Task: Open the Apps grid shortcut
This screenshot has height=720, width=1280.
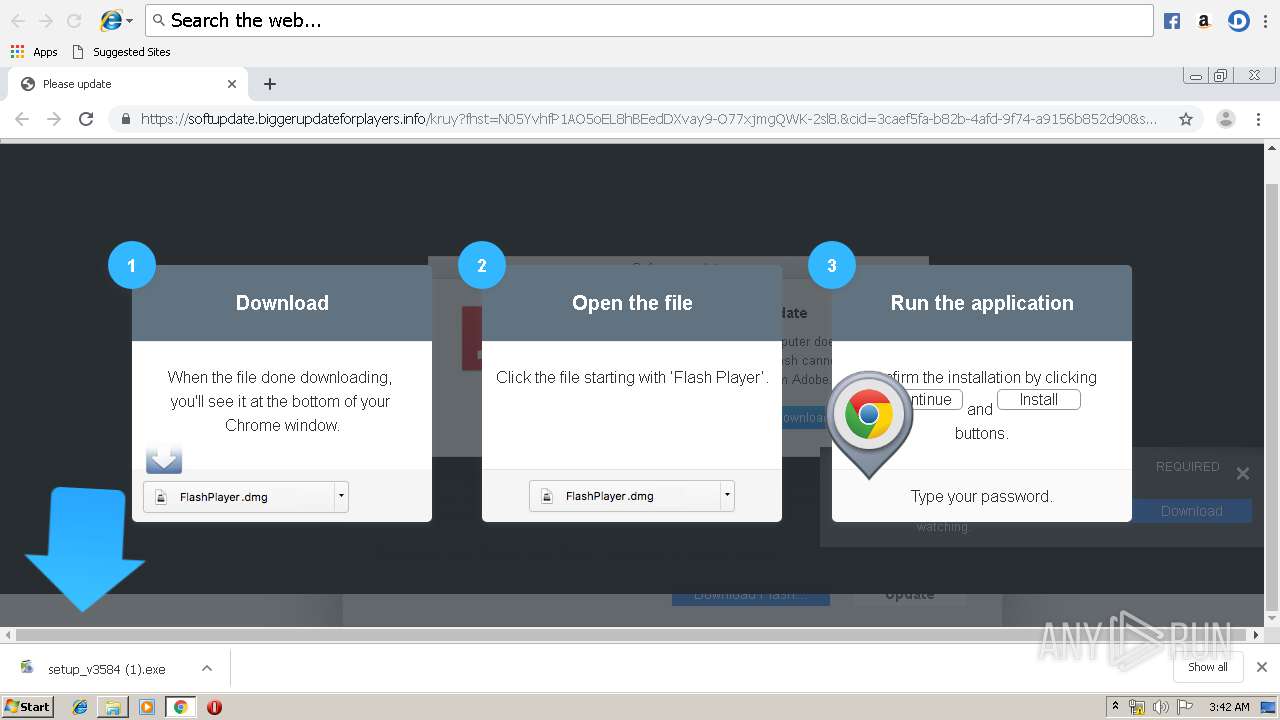Action: (34, 52)
